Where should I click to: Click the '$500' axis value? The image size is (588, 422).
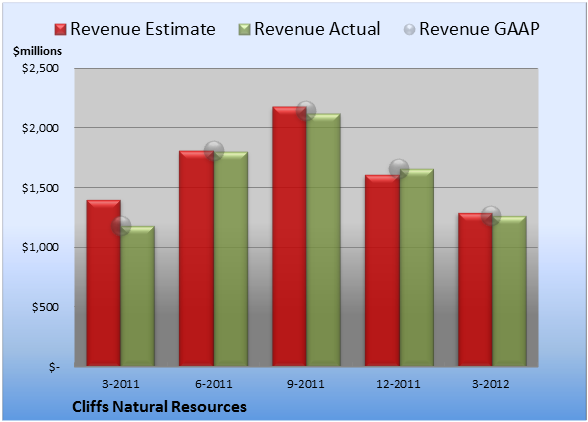[x=45, y=307]
